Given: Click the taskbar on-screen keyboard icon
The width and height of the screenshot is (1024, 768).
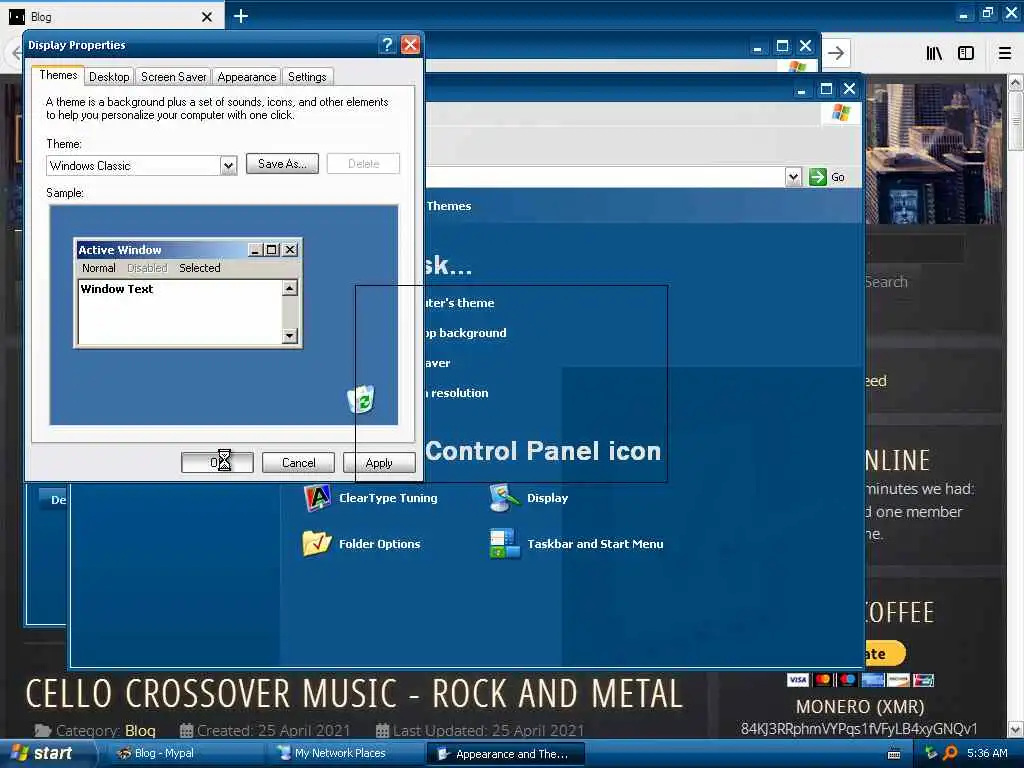Looking at the screenshot, I should click(x=894, y=754).
